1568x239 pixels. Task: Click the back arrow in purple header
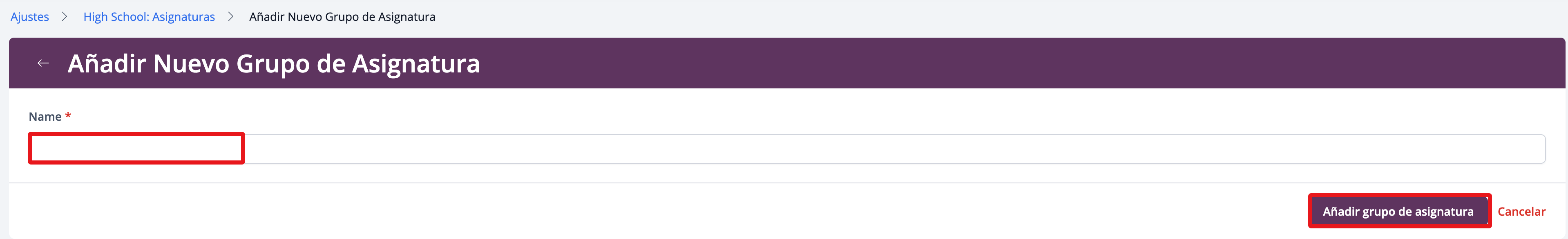pos(42,63)
